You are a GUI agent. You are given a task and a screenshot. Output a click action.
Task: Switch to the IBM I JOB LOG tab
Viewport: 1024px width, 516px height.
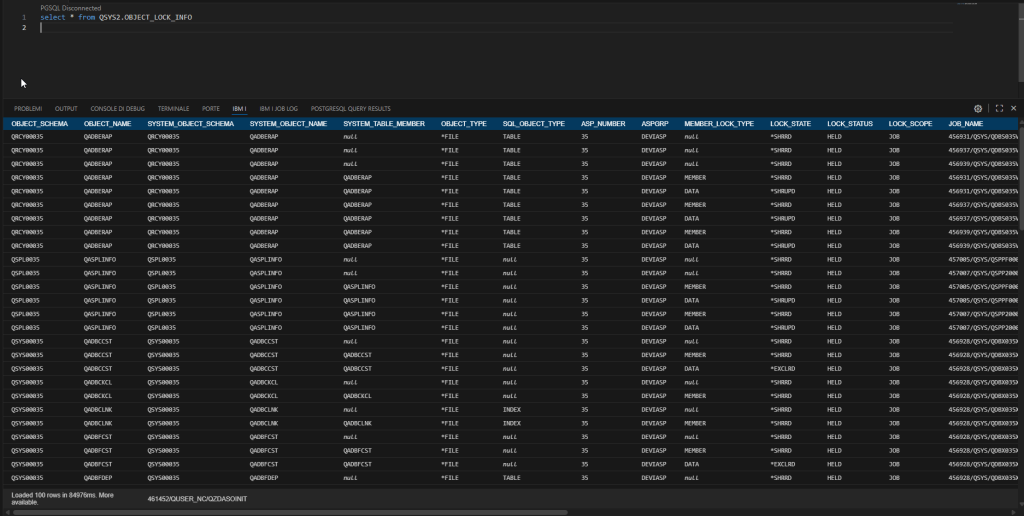[x=279, y=108]
